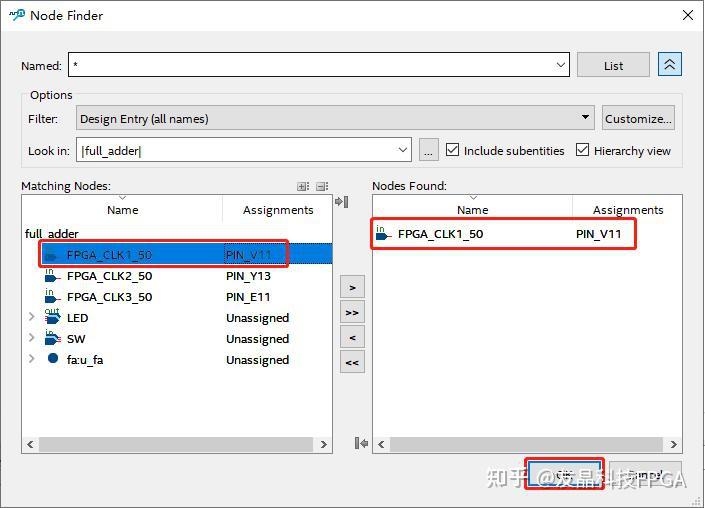Screen dimensions: 705x508
Task: Select the LED node name
Action: click(x=77, y=318)
